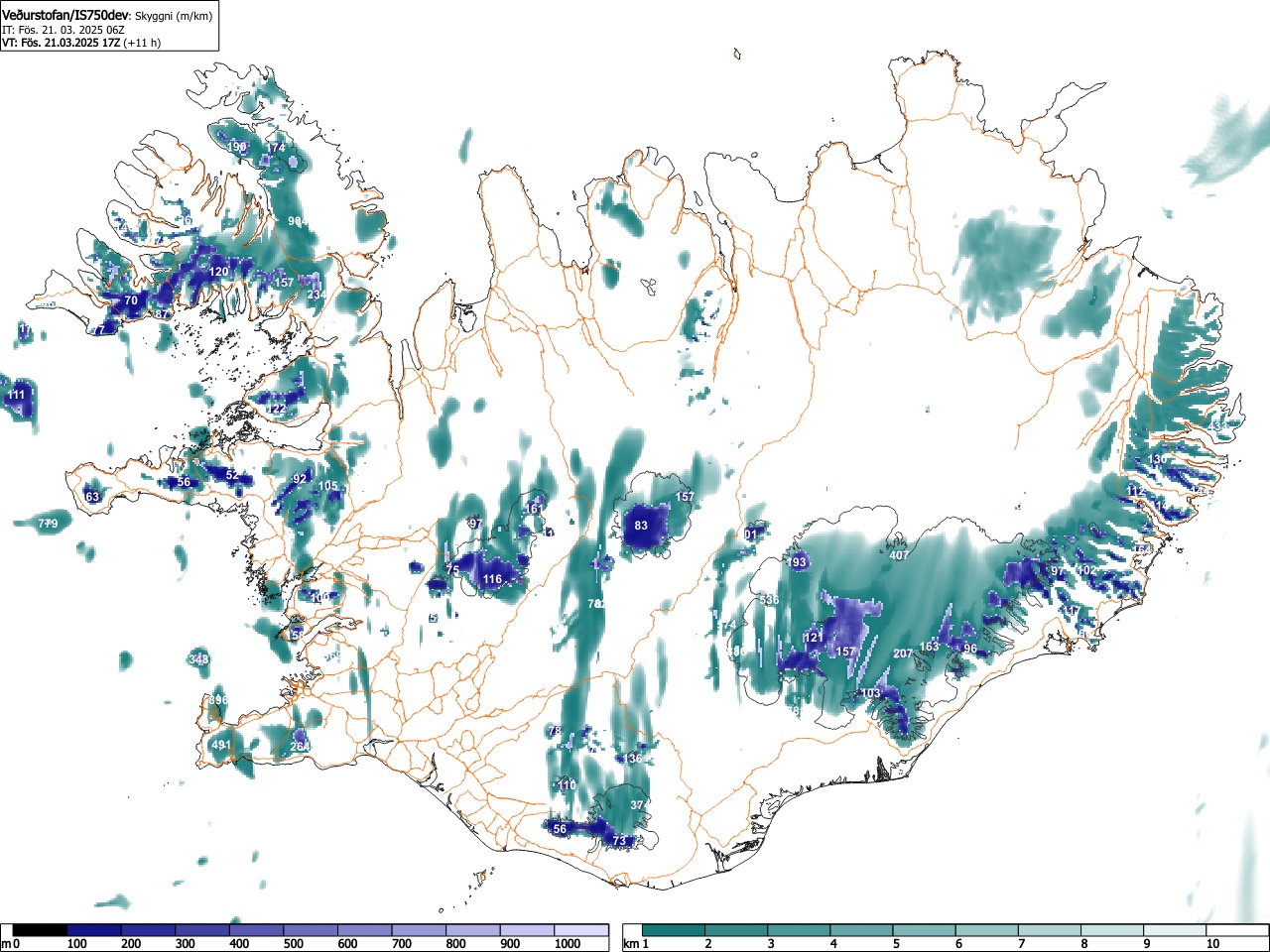Click the 900–1000 m pale lavender legend swatch
Screen dimensions: 1270x952
coord(527,930)
